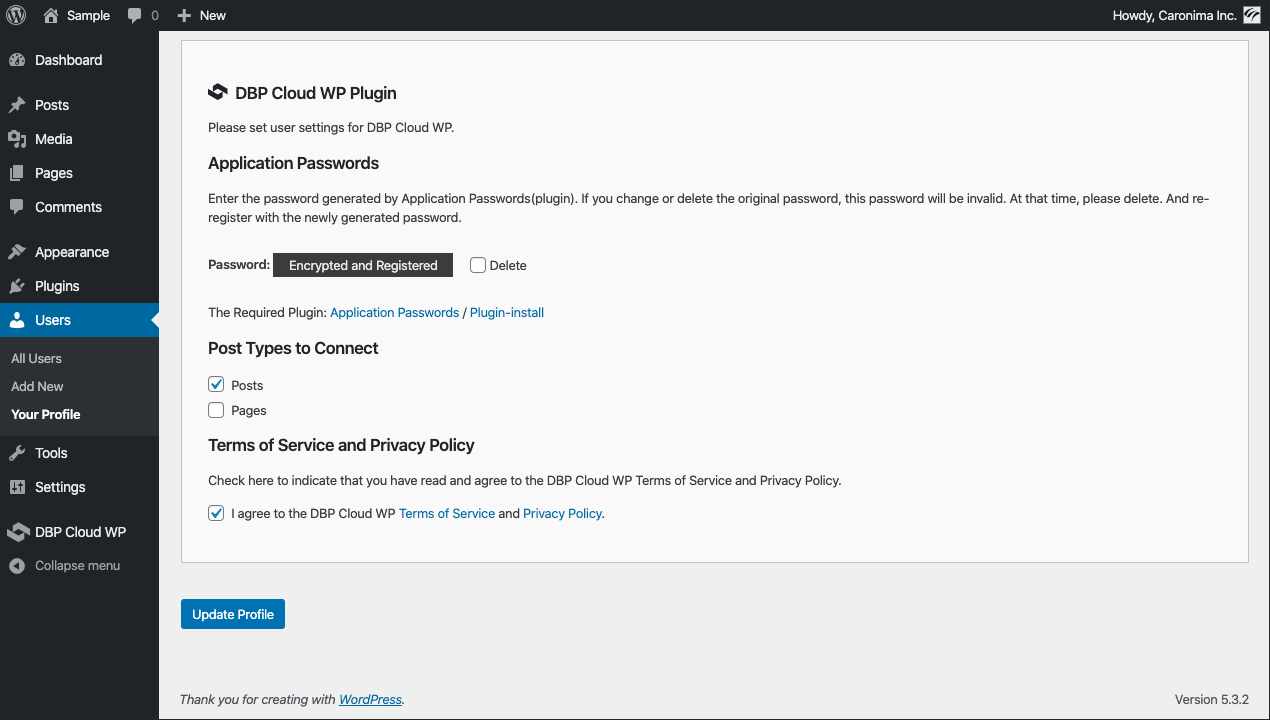Click the Post Types to Connect heading

pyautogui.click(x=293, y=348)
